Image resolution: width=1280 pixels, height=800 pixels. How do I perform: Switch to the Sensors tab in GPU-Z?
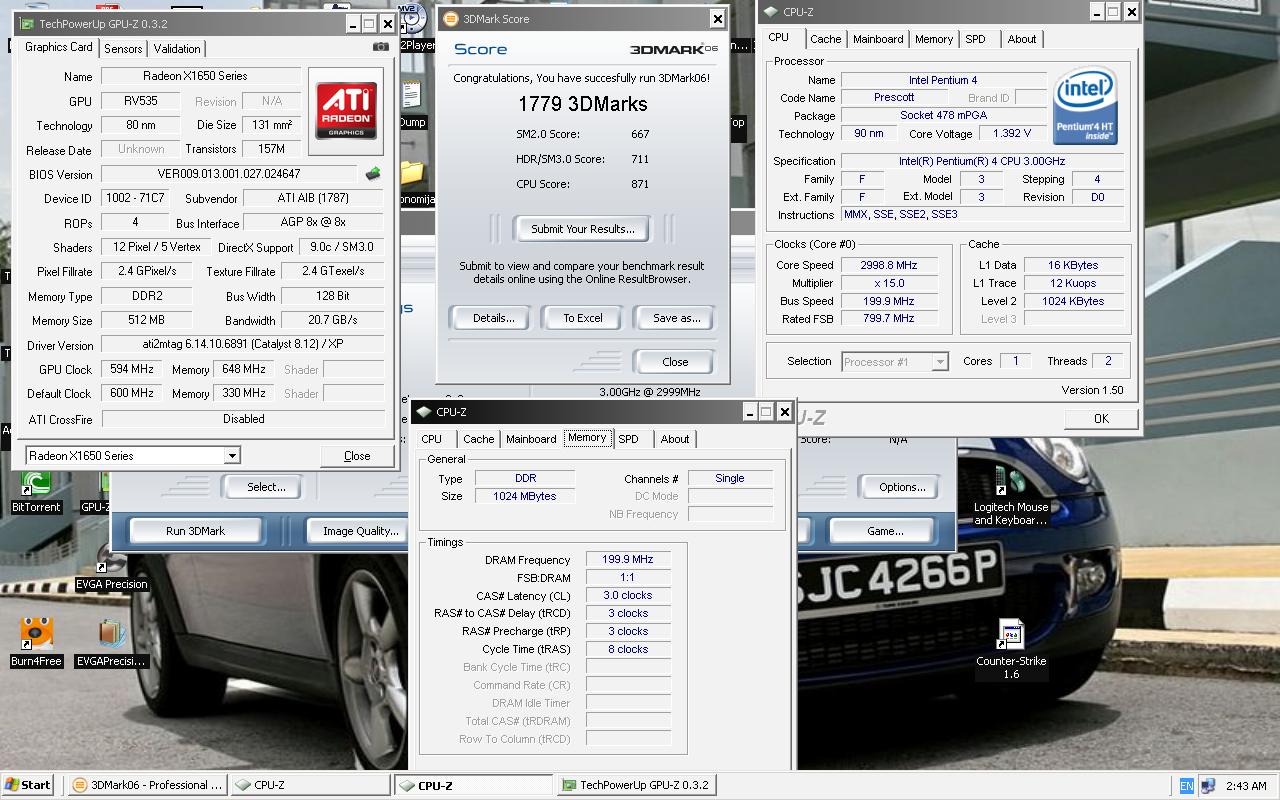123,48
